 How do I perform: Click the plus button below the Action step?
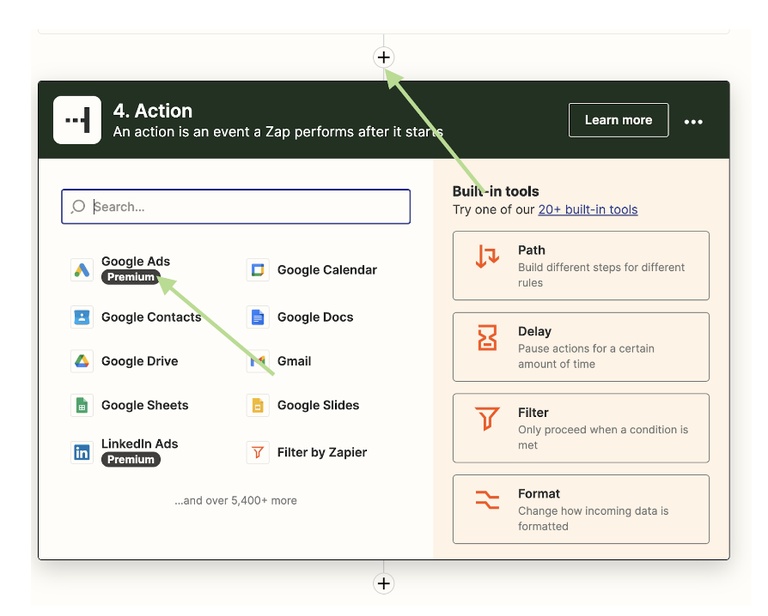point(384,583)
